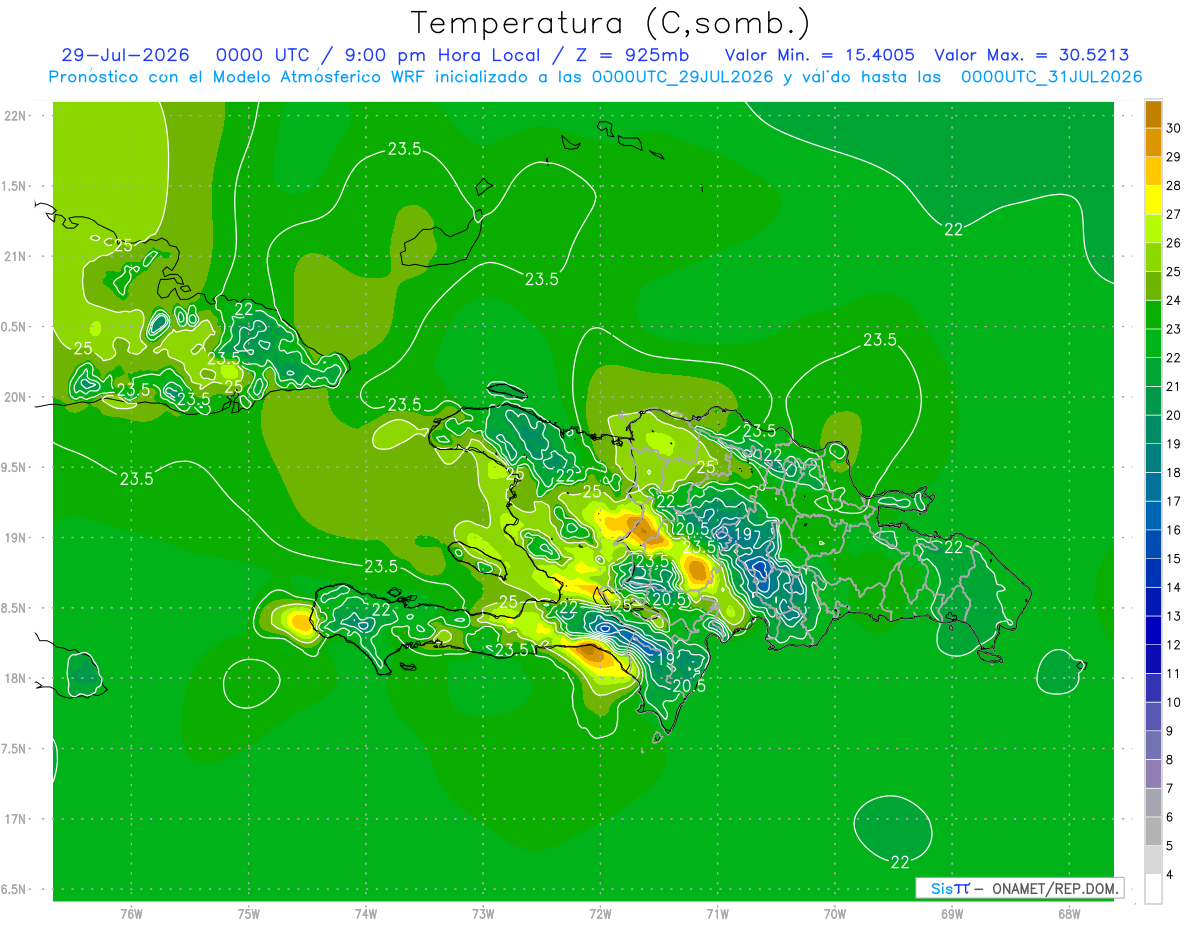Pick the purple legend swatch between 7 and 8
Viewport: 1200px width, 927px height.
coord(1153,774)
